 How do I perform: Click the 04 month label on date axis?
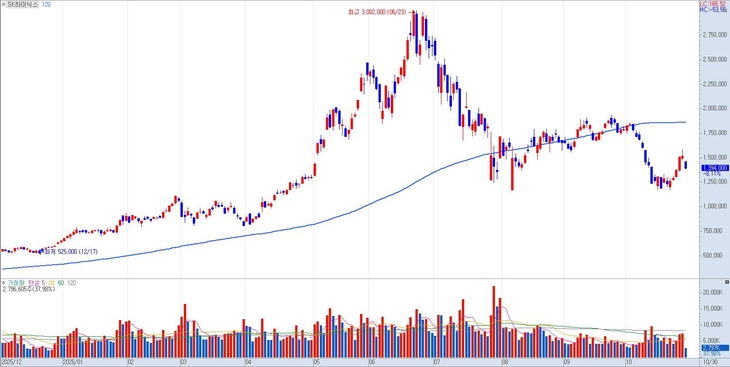tap(247, 361)
